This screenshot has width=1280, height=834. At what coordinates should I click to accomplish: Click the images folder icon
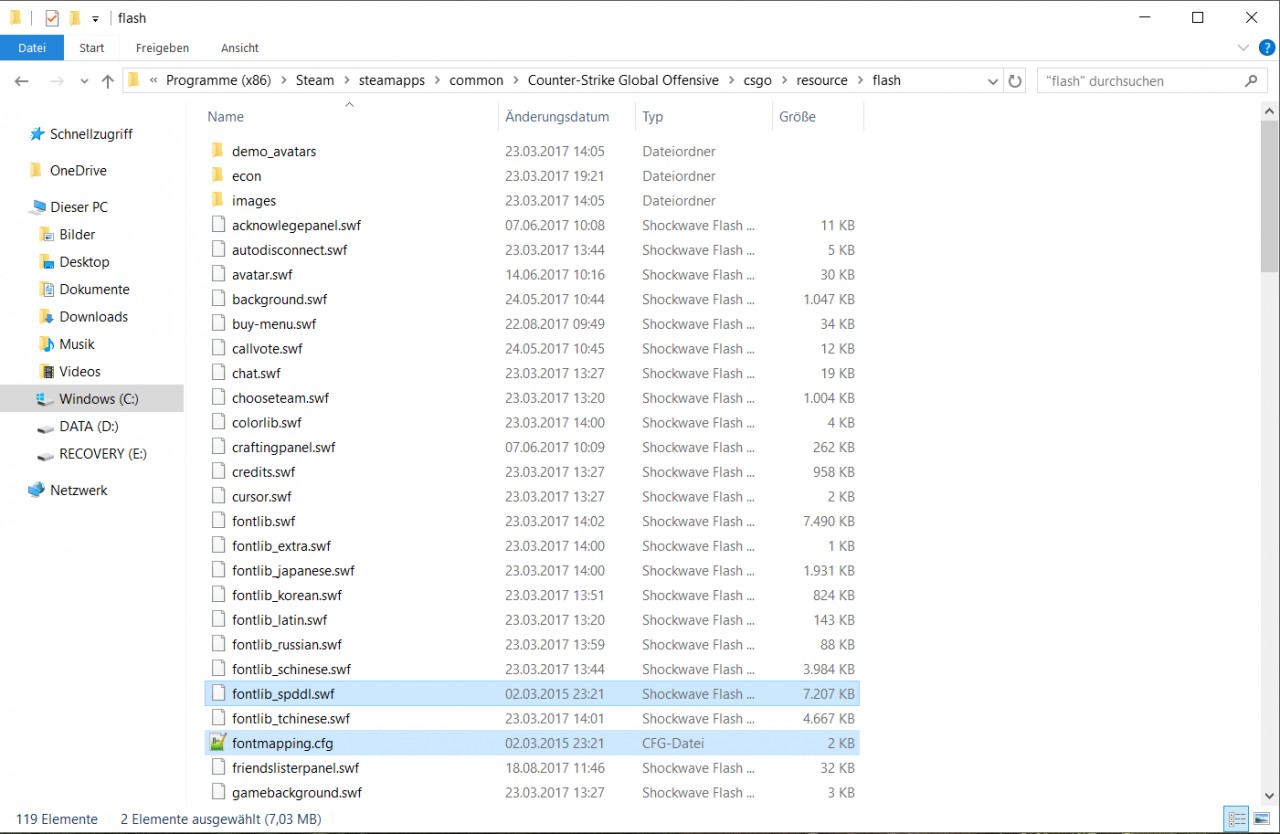click(218, 200)
